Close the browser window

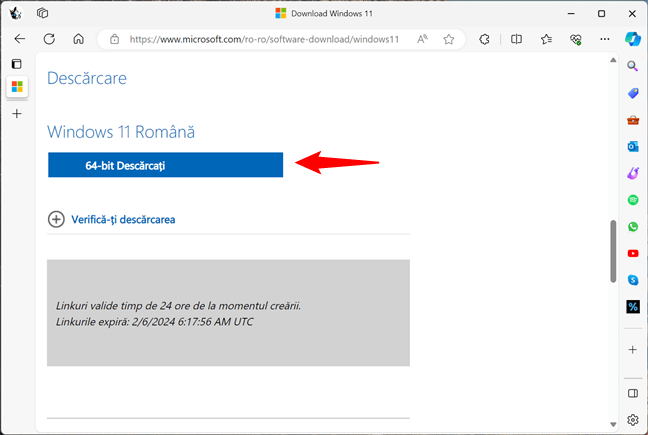(x=632, y=13)
